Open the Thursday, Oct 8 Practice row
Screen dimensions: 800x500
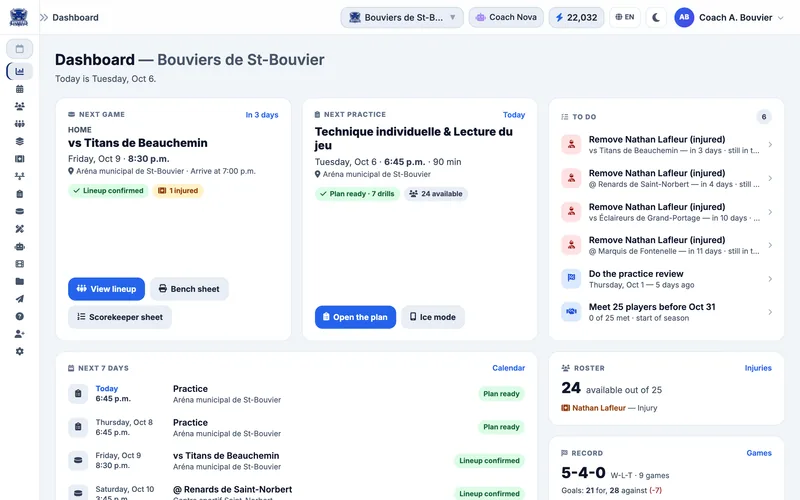pos(296,427)
